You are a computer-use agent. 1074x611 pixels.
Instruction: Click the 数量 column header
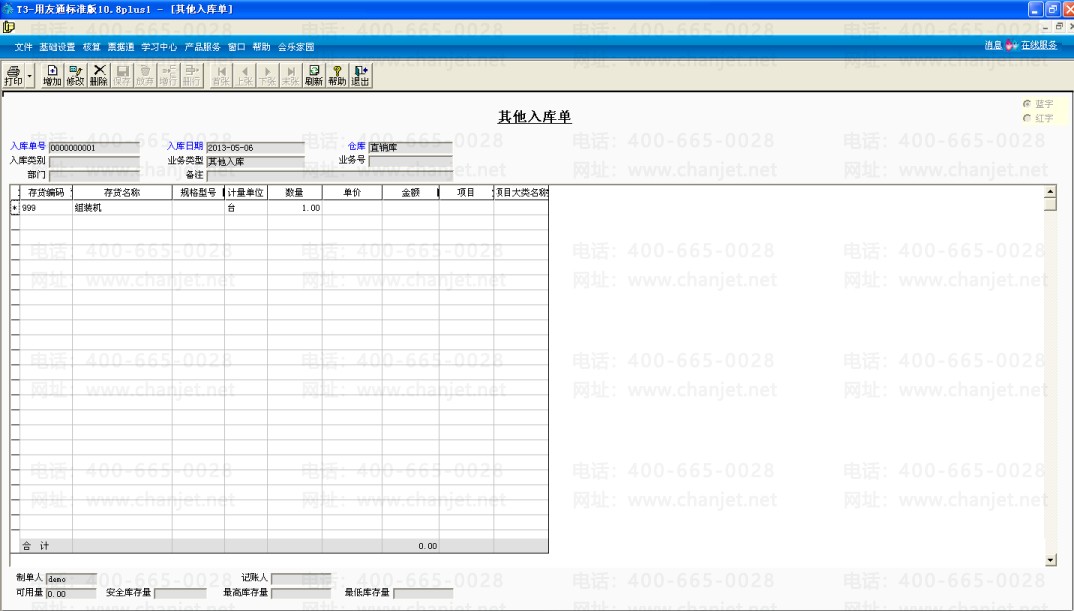pos(295,192)
